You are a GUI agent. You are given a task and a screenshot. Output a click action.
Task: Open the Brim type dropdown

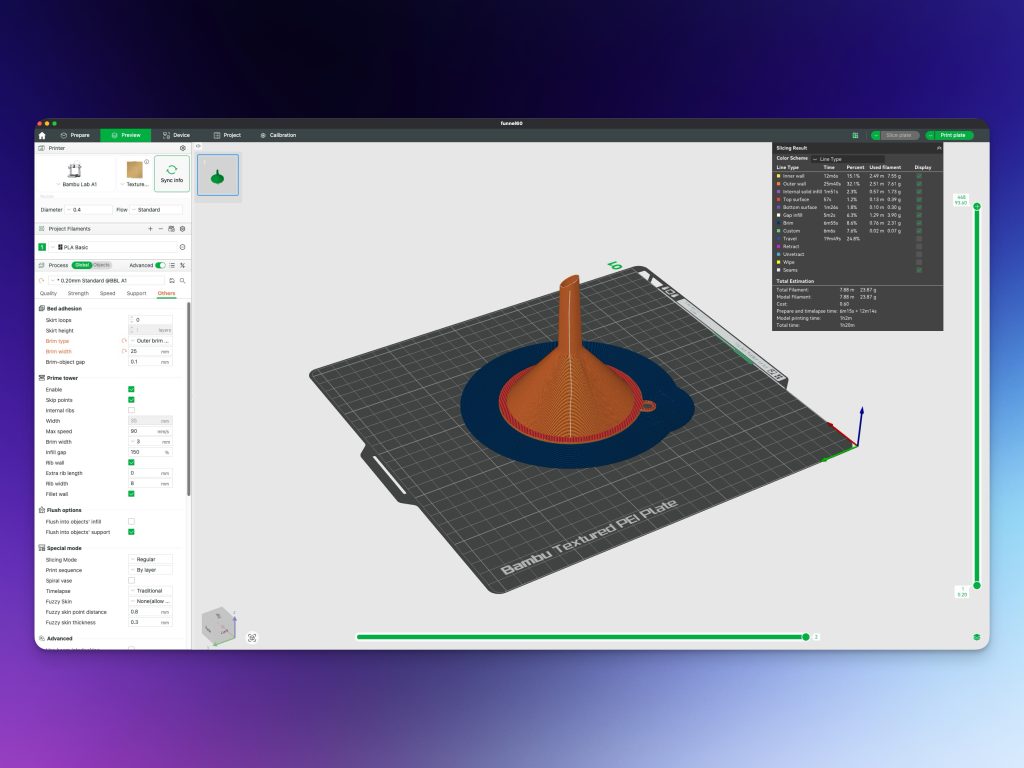tap(151, 341)
